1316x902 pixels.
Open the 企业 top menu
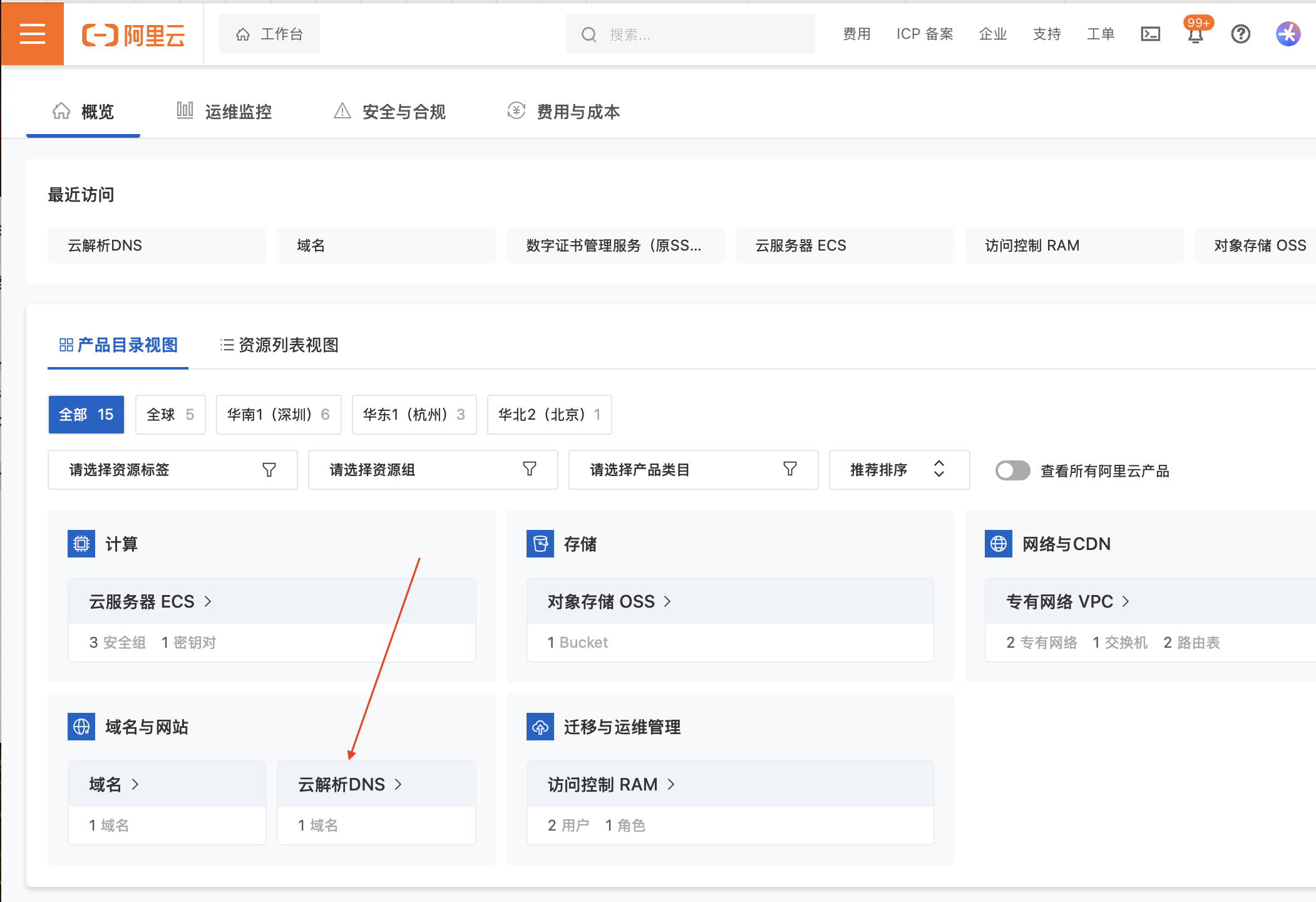pyautogui.click(x=993, y=34)
